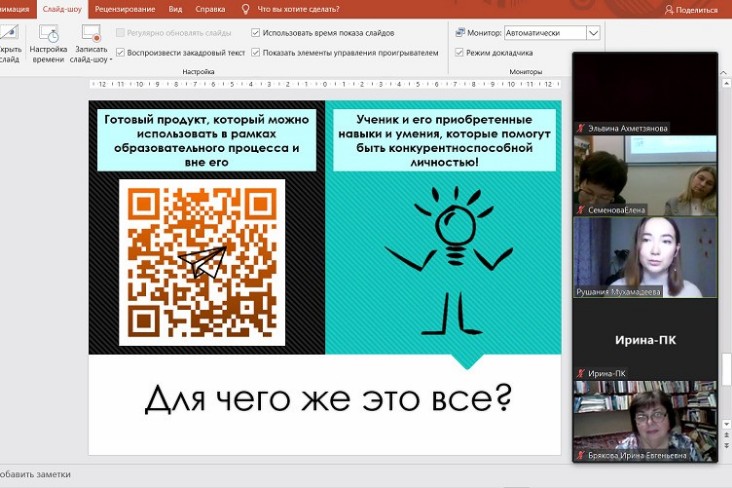
Task: Click the lightbulb icon beside 'Что вы хотите сделать?'
Action: (x=246, y=9)
